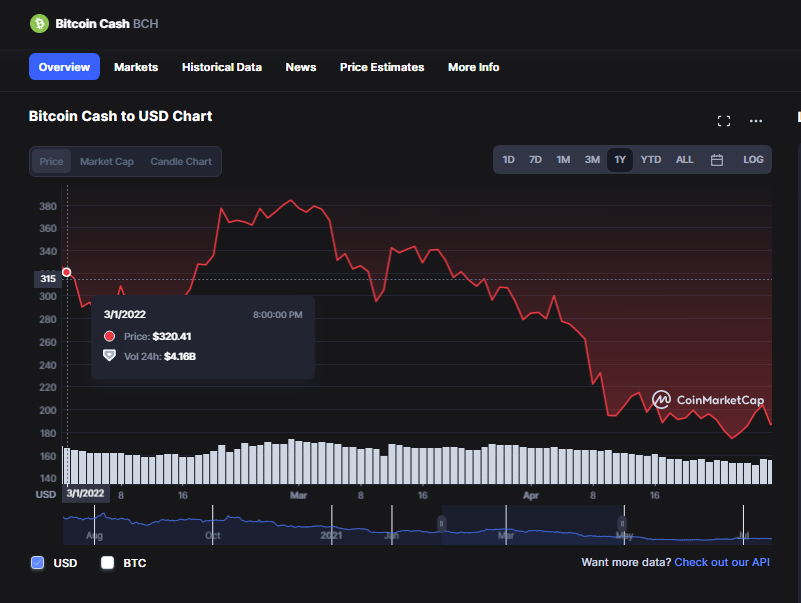
Task: Set chart range to 3M
Action: tap(592, 160)
